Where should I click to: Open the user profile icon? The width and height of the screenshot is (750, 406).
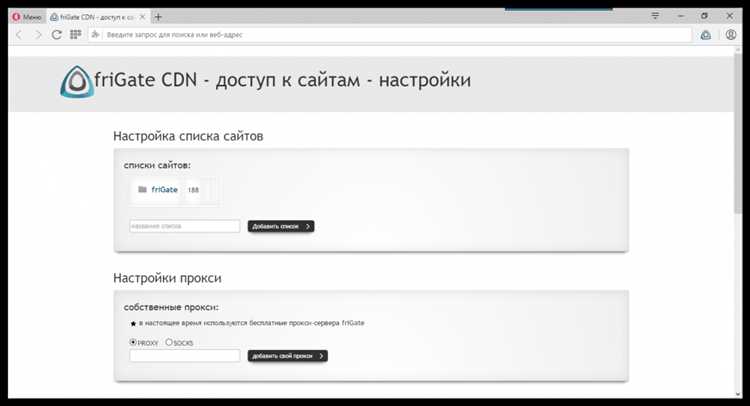click(x=731, y=34)
